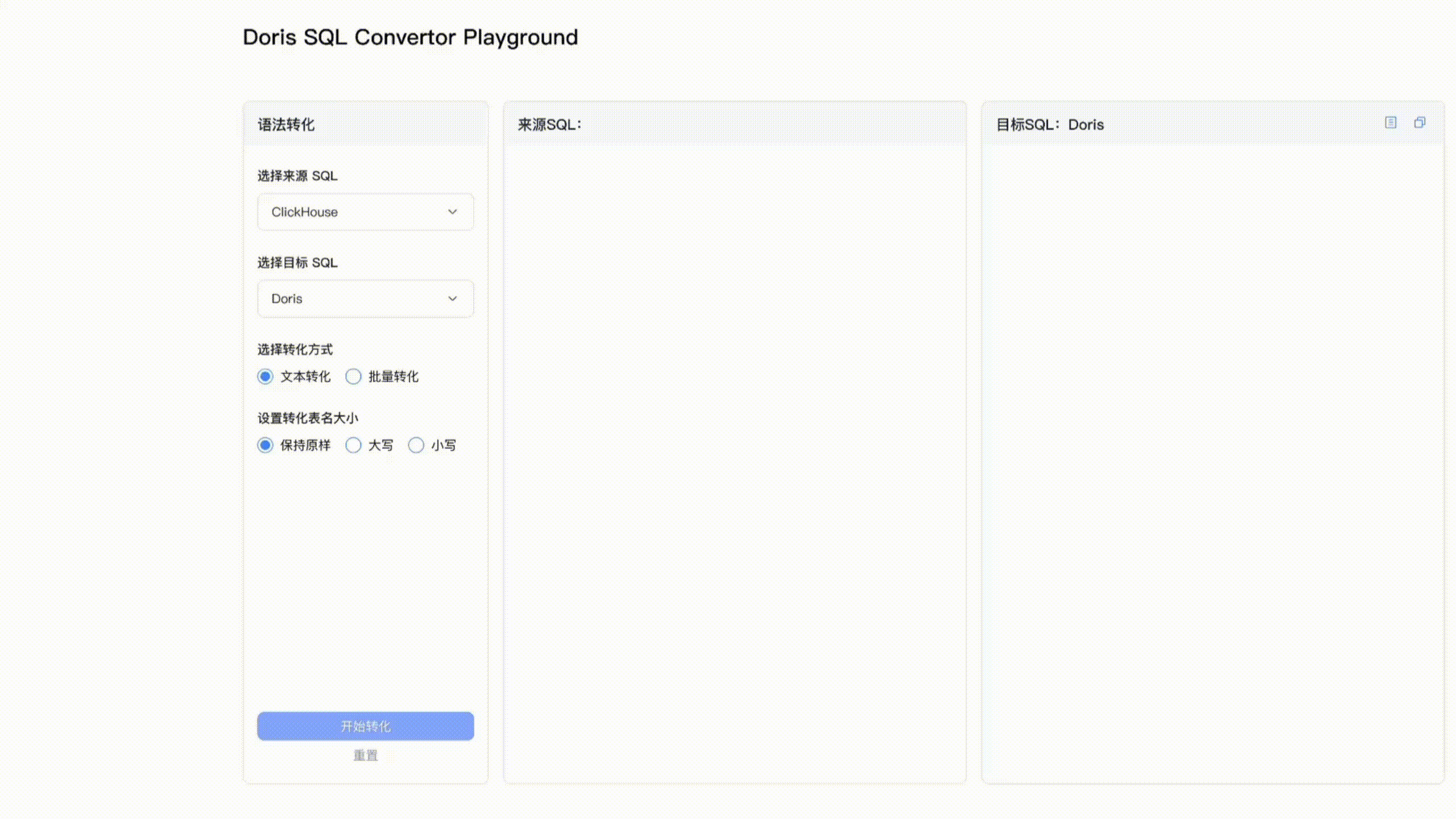Image resolution: width=1456 pixels, height=819 pixels.
Task: Switch to 批量转化 batch conversion mode
Action: (x=353, y=377)
